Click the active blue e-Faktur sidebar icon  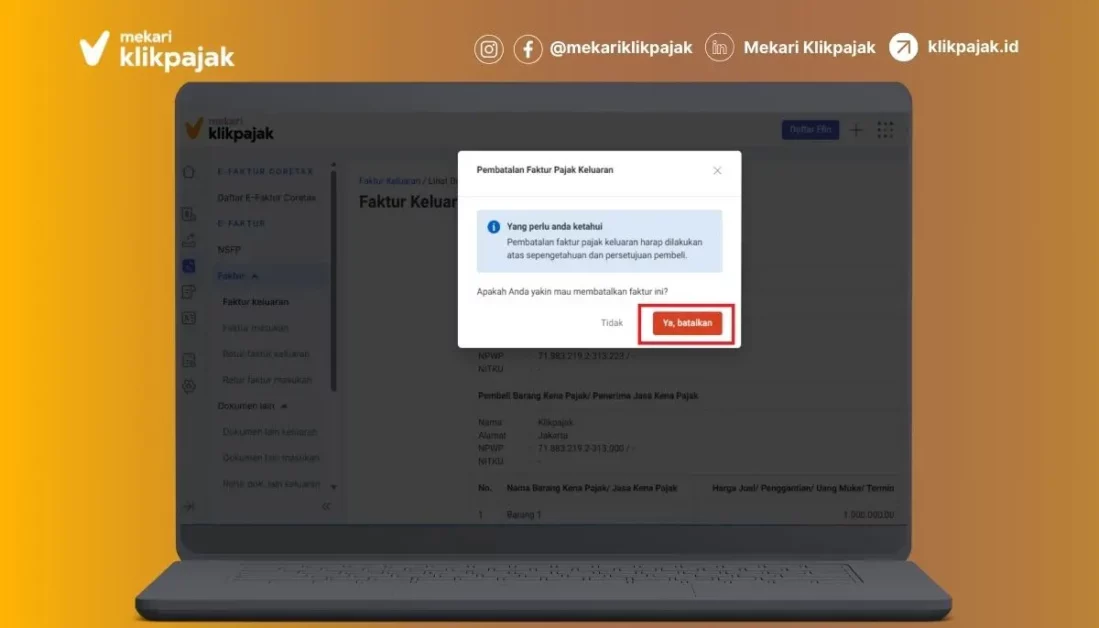pos(189,266)
